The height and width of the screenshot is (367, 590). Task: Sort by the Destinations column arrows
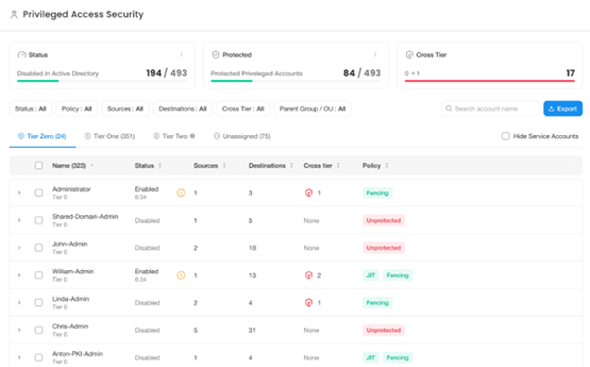(x=291, y=166)
